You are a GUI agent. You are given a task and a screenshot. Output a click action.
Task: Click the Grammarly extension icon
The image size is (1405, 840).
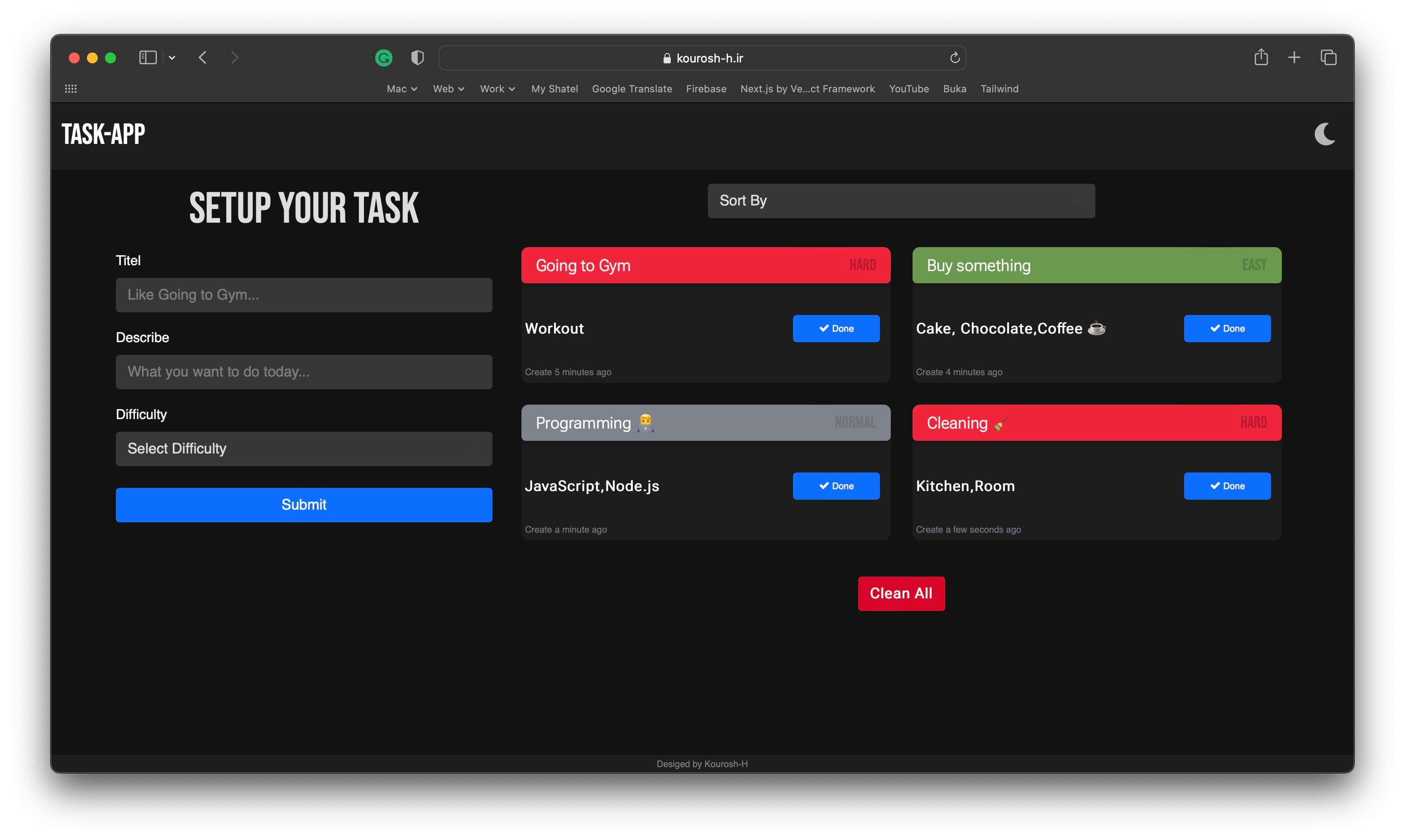click(x=384, y=58)
